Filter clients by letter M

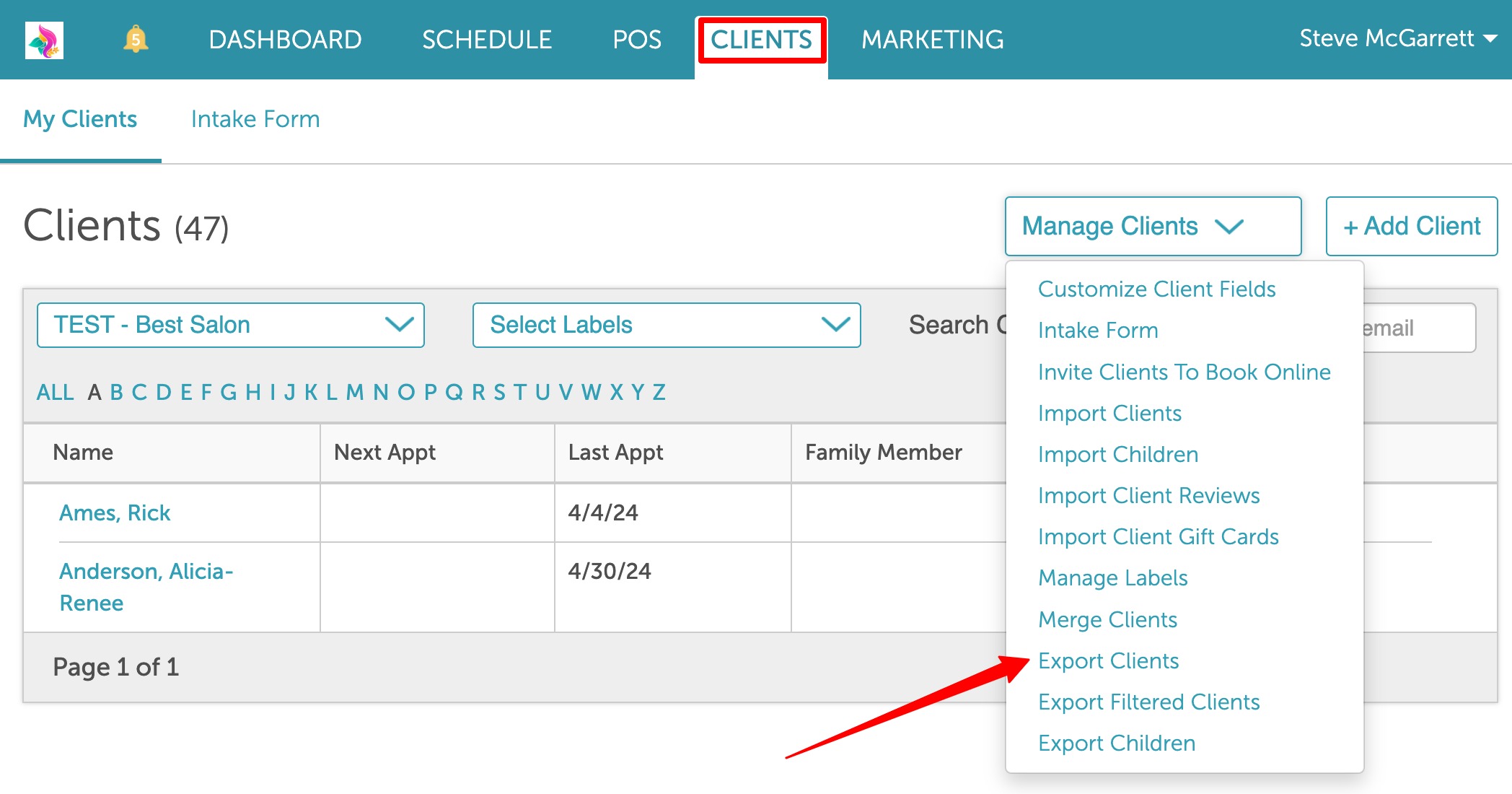point(354,392)
